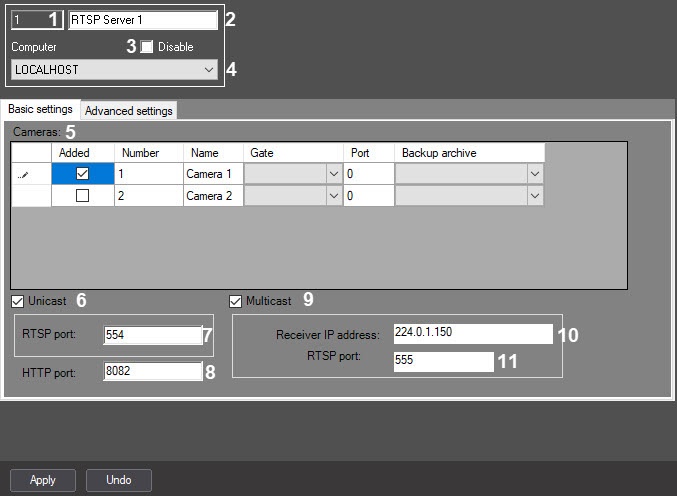The height and width of the screenshot is (496, 677).
Task: Focus the Unicast RTSP port 554 field
Action: tap(152, 336)
